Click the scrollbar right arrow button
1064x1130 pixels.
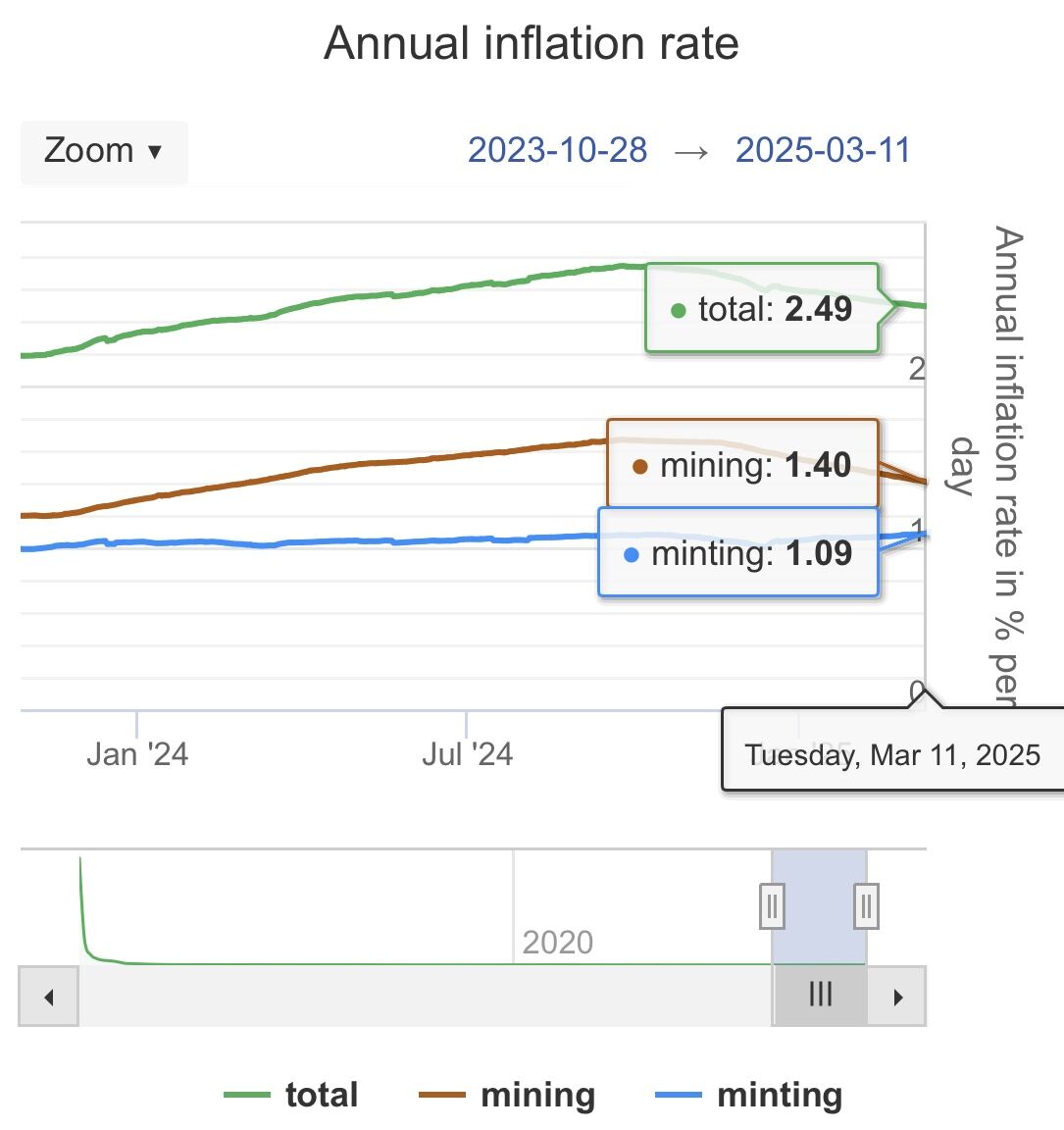pos(897,998)
